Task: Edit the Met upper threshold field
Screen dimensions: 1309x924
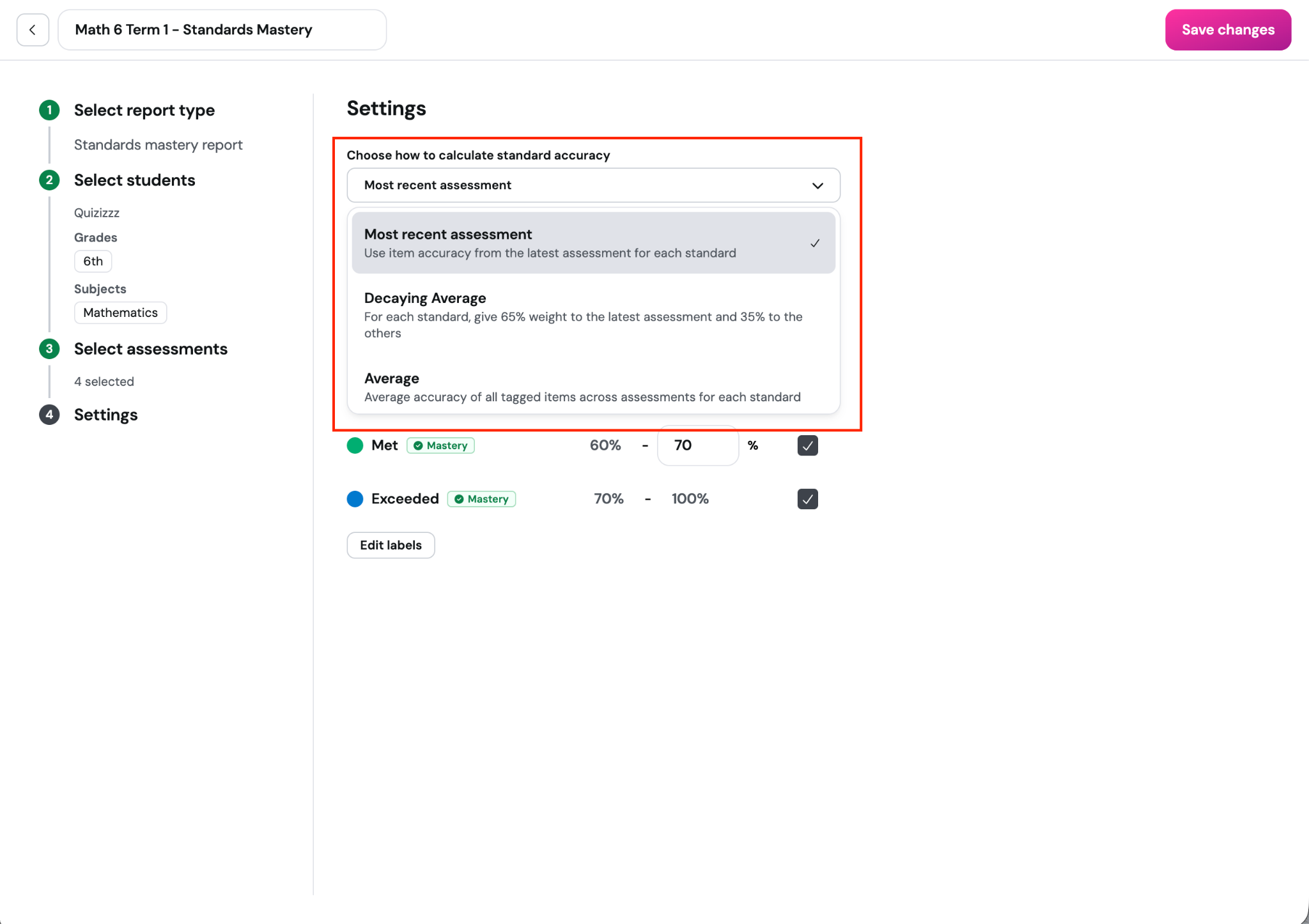Action: [698, 445]
